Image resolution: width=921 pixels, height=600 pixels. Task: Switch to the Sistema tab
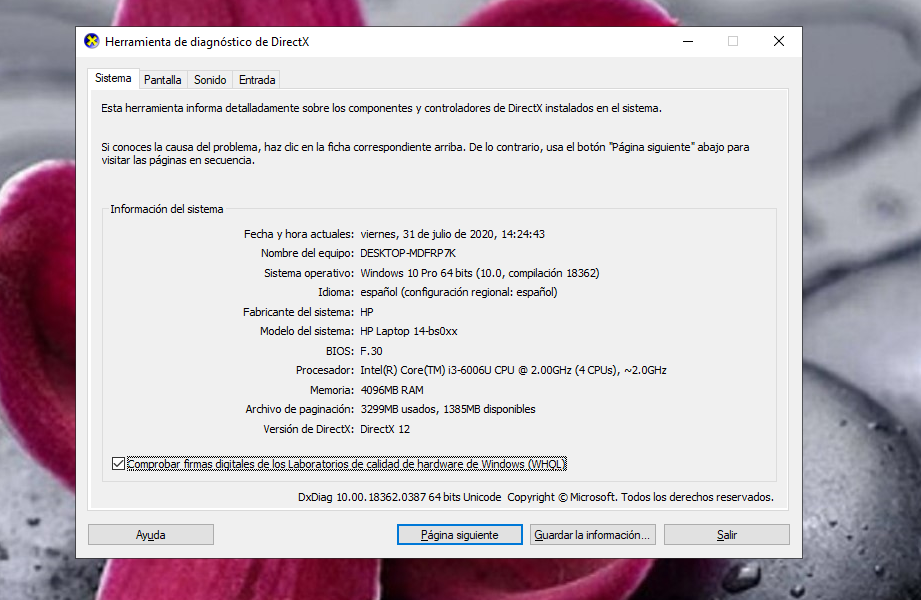pyautogui.click(x=113, y=78)
